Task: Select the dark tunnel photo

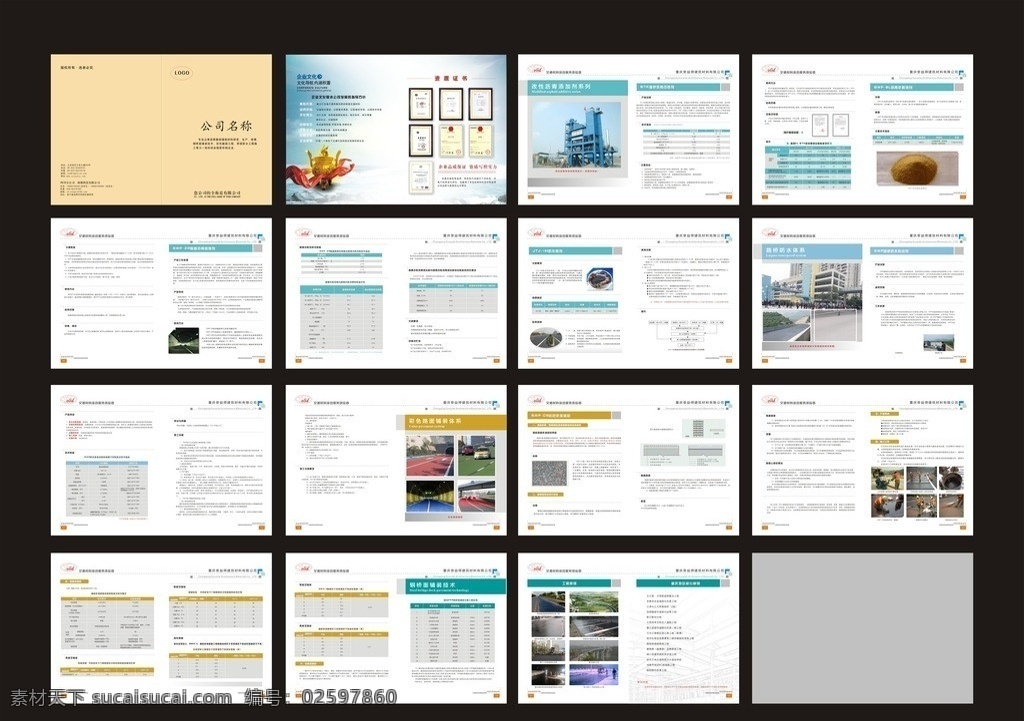Action: point(184,341)
